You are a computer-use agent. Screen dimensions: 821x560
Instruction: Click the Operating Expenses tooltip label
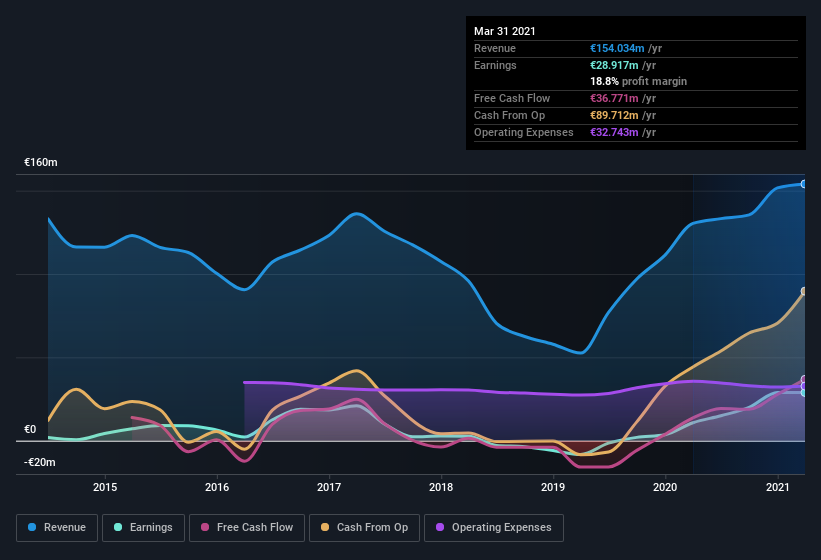pyautogui.click(x=524, y=132)
